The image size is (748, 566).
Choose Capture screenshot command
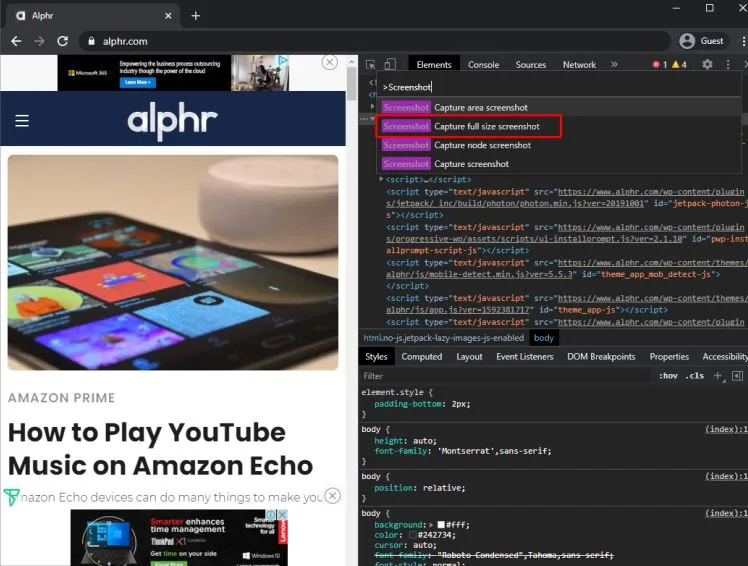pos(559,164)
